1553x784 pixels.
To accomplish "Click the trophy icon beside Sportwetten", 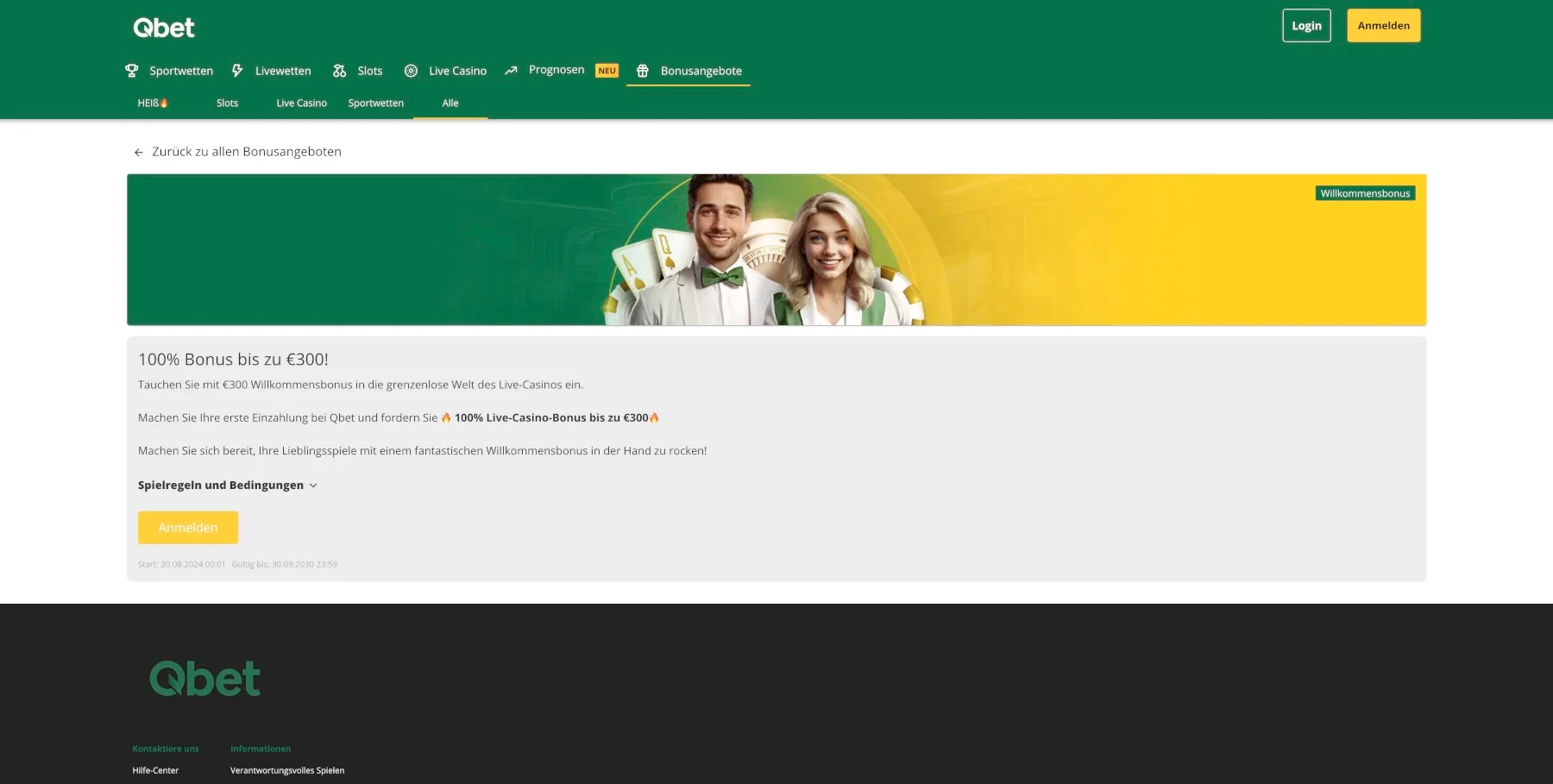I will [132, 71].
